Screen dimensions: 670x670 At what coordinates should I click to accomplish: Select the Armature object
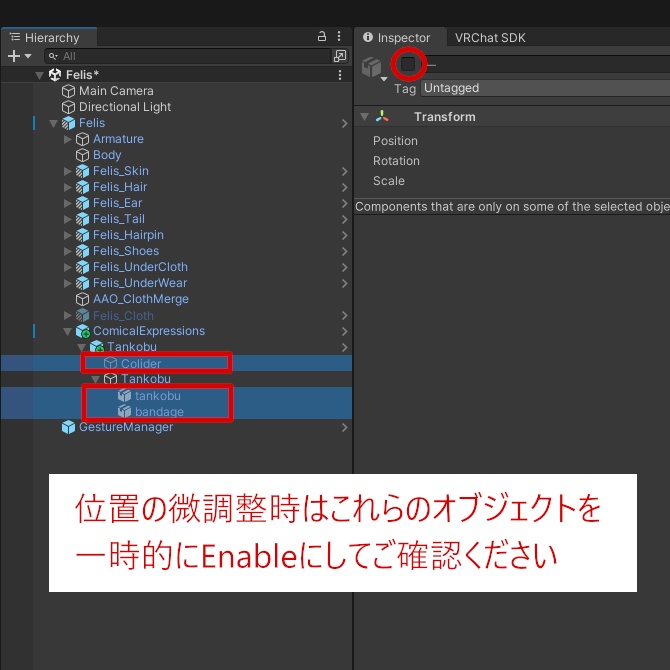118,139
